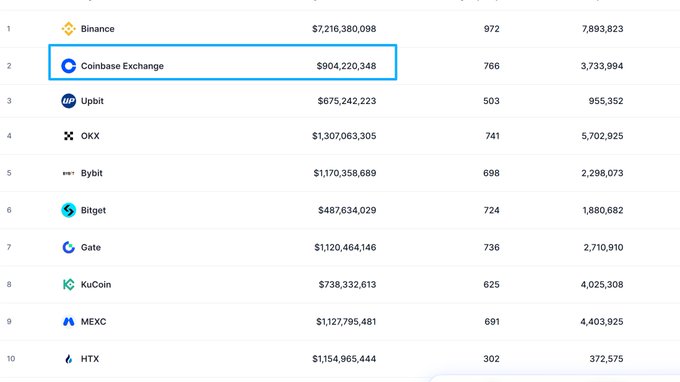Open the MEXC exchange link
This screenshot has height=382, width=680.
click(x=93, y=322)
